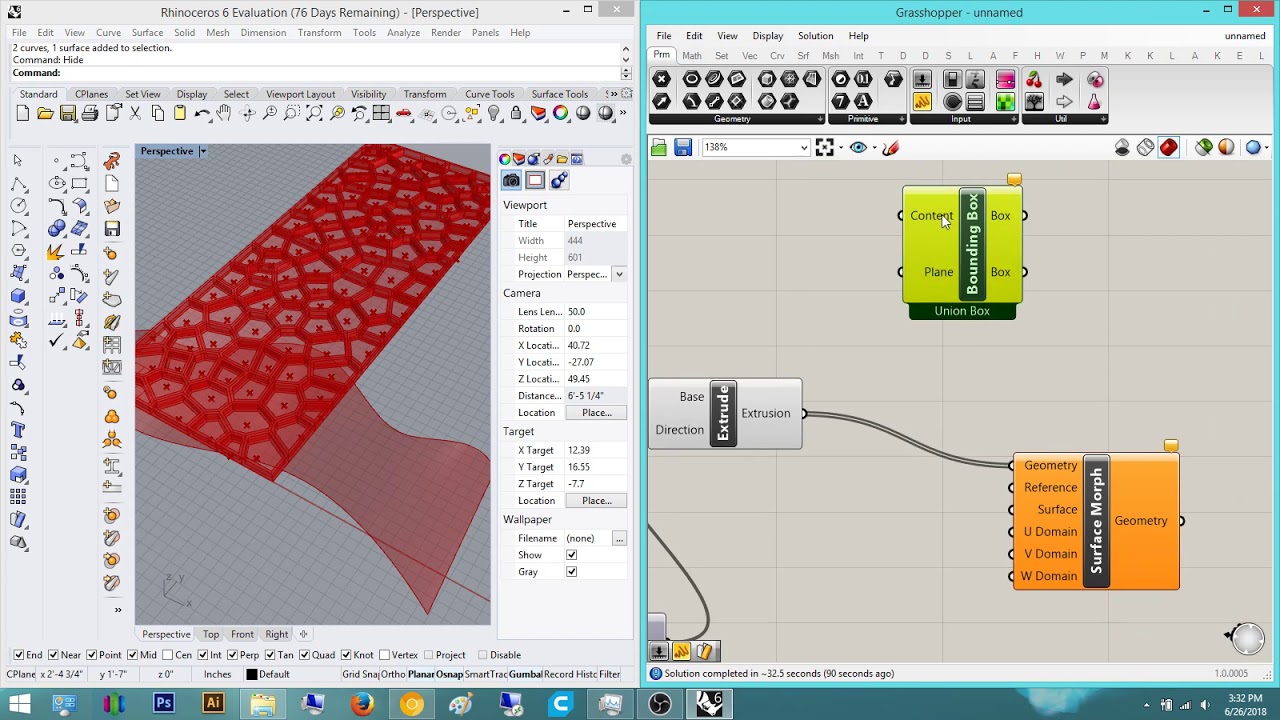Click the red car icon in Rhino toolbar
This screenshot has width=1280, height=720.
coord(404,114)
